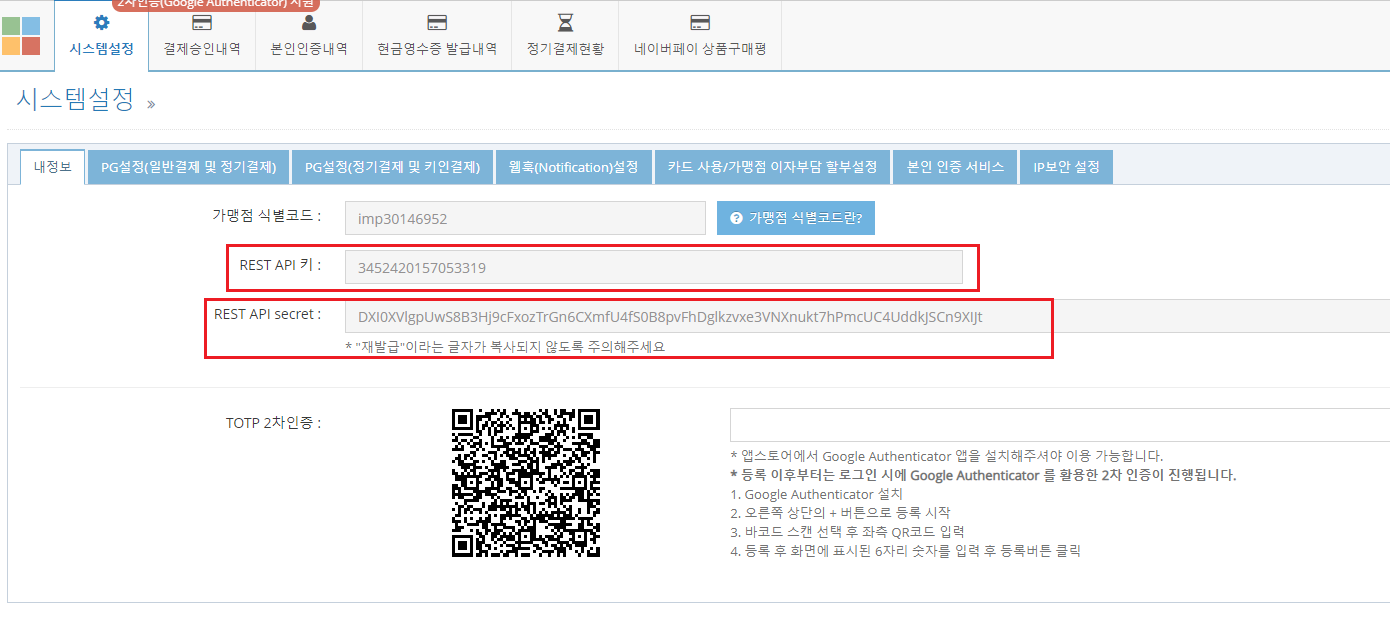Open the 결제승인내역 menu
This screenshot has width=1390, height=619.
pos(202,36)
